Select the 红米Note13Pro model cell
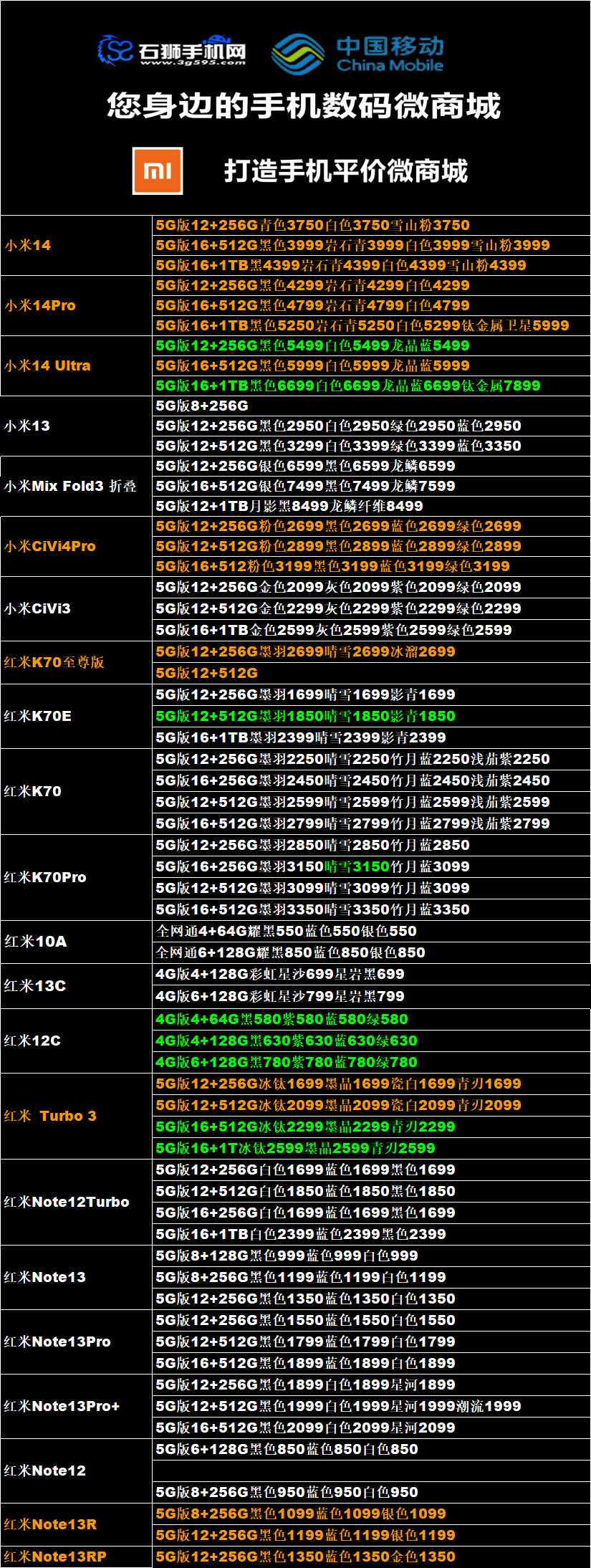This screenshot has height=1568, width=591. pyautogui.click(x=77, y=1342)
